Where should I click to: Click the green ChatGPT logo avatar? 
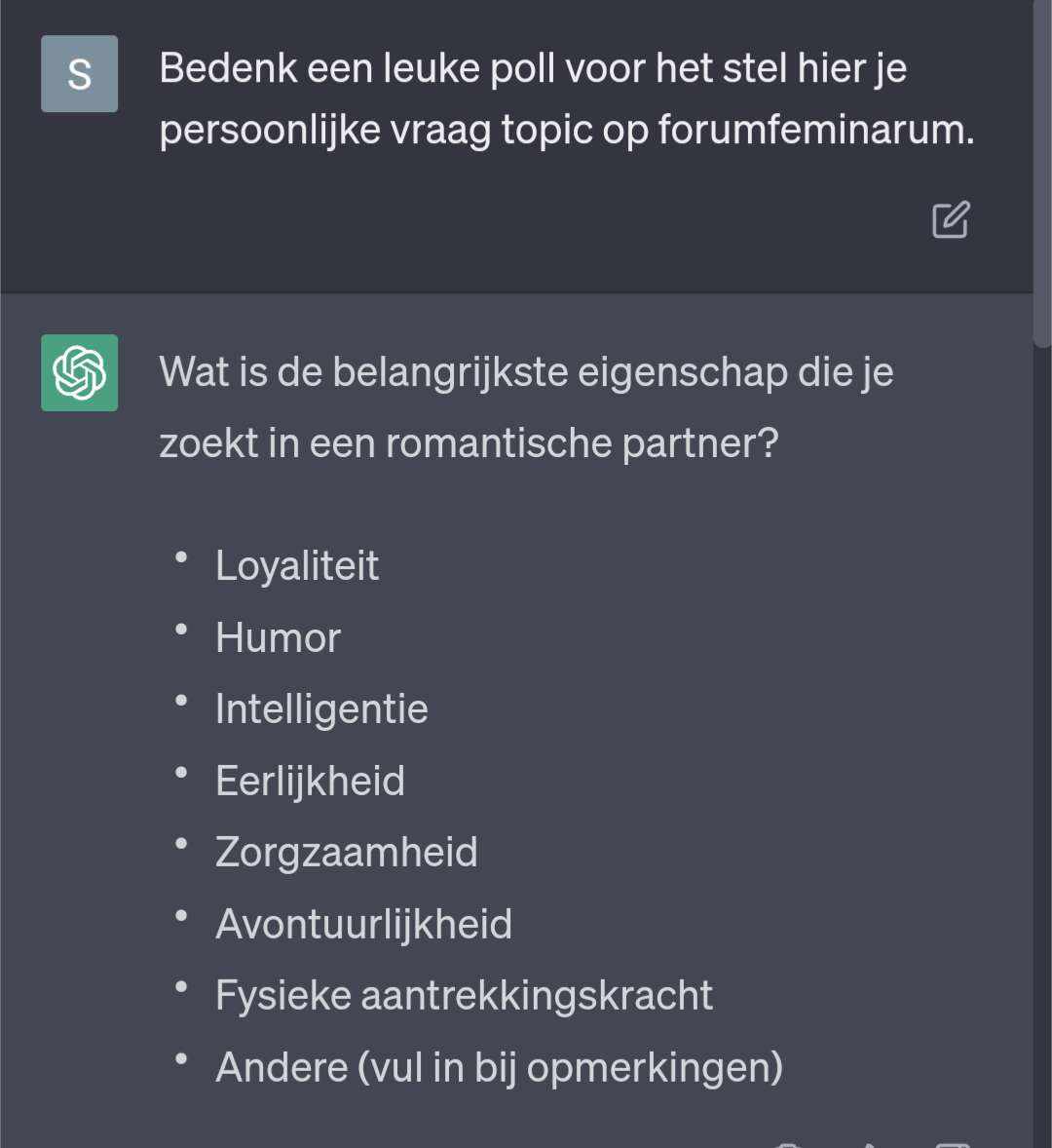tap(79, 372)
